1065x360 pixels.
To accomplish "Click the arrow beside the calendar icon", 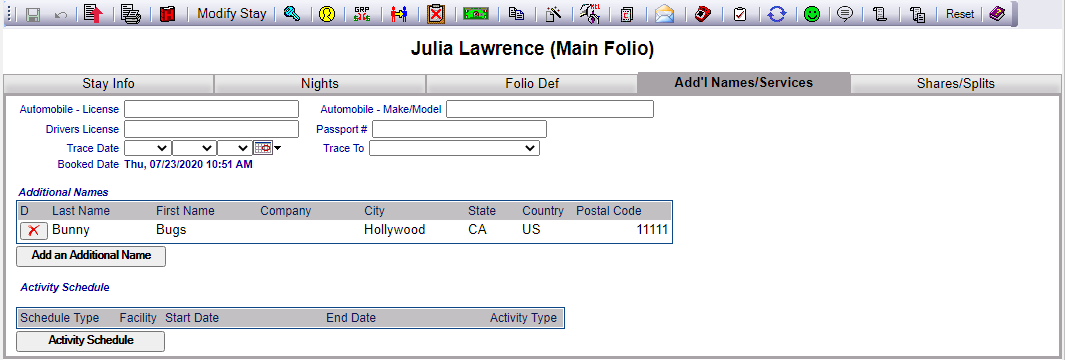I will tap(277, 148).
